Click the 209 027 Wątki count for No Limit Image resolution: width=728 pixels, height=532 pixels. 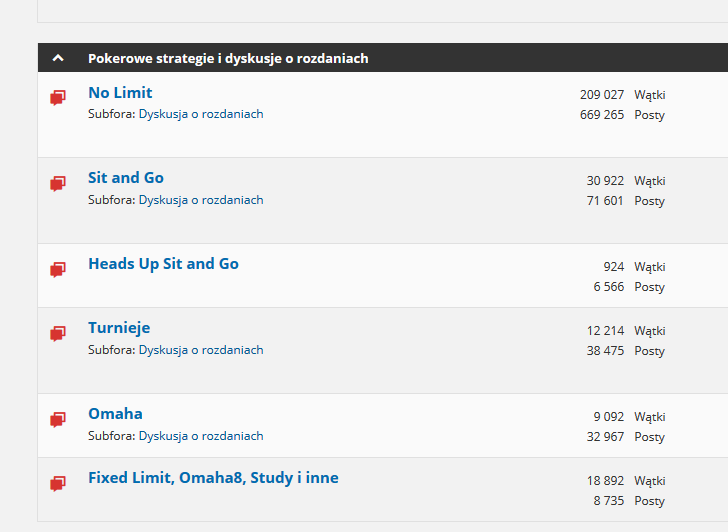click(x=623, y=95)
